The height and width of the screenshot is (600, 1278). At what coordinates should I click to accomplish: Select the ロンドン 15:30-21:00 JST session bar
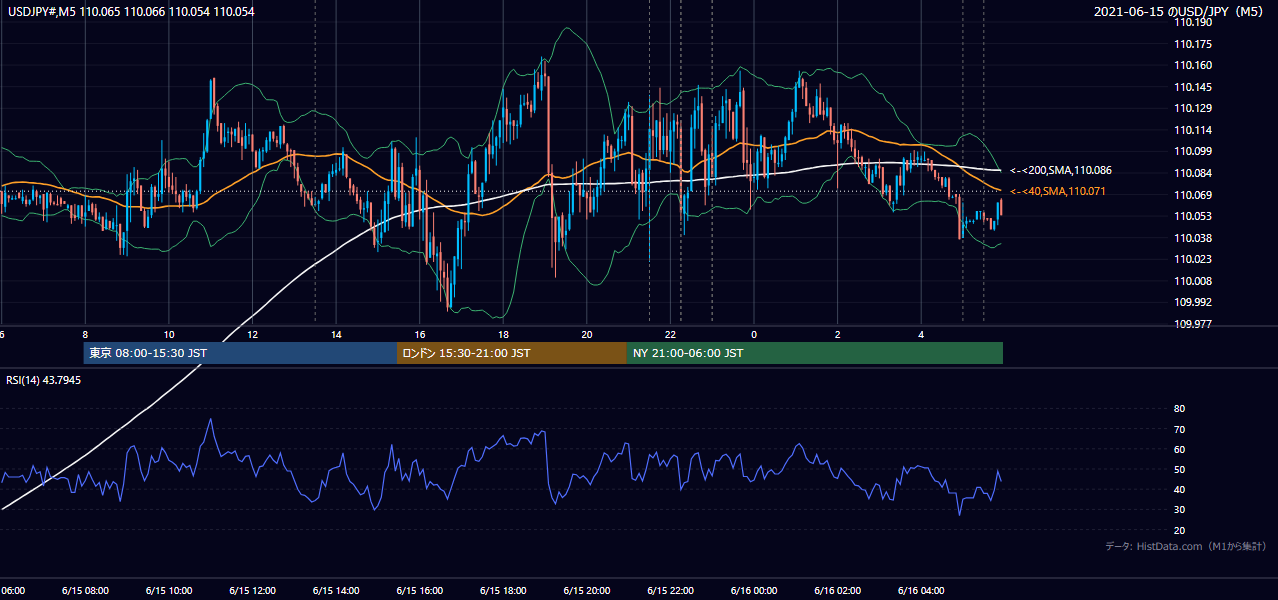(x=512, y=353)
